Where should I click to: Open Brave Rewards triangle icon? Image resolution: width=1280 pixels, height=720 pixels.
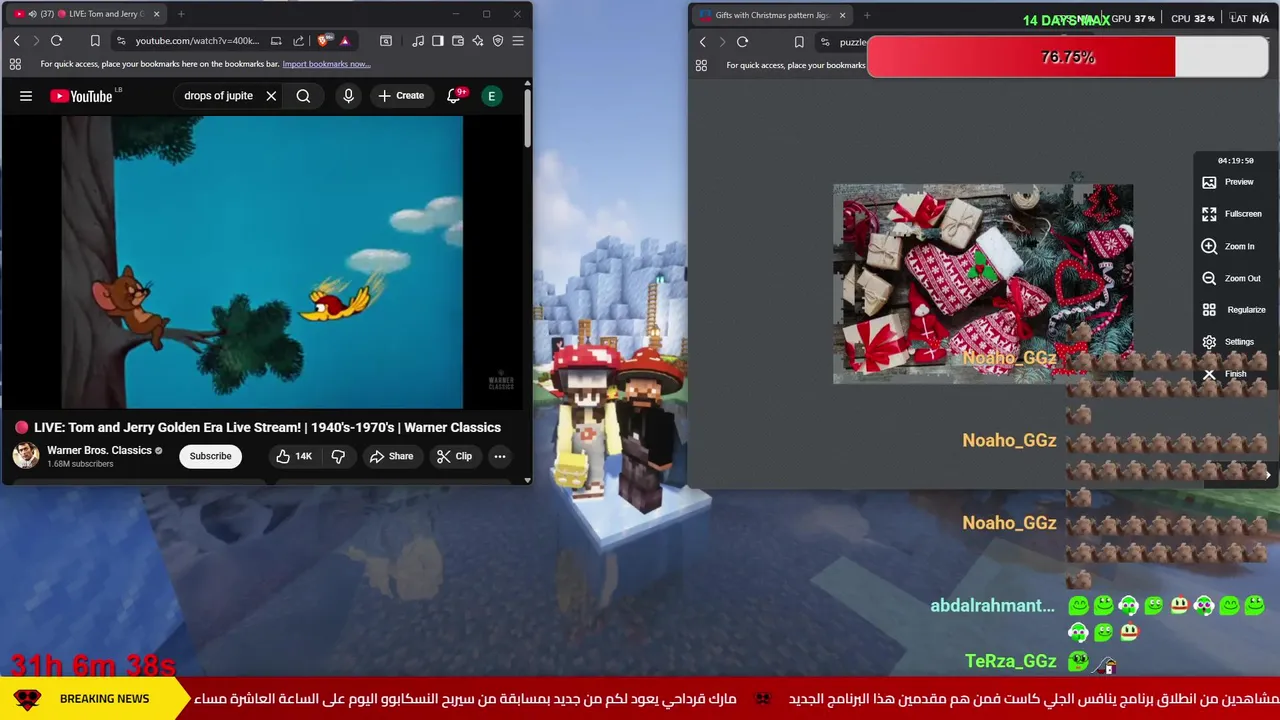[344, 41]
